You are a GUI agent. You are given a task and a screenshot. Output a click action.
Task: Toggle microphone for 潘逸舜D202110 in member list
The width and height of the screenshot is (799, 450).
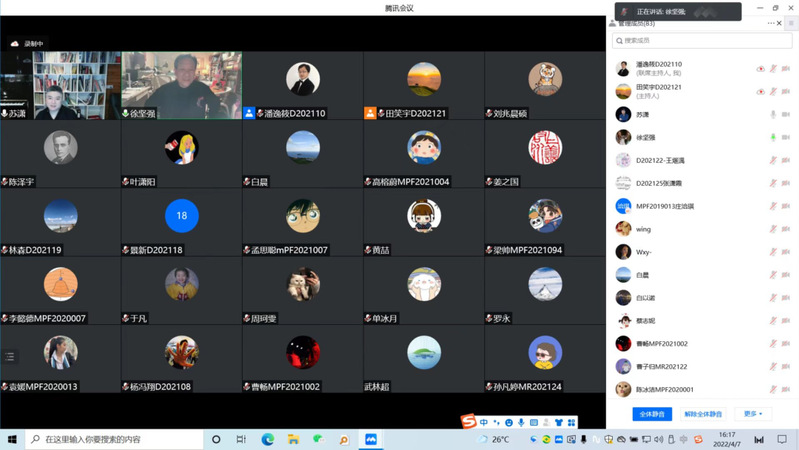click(773, 68)
